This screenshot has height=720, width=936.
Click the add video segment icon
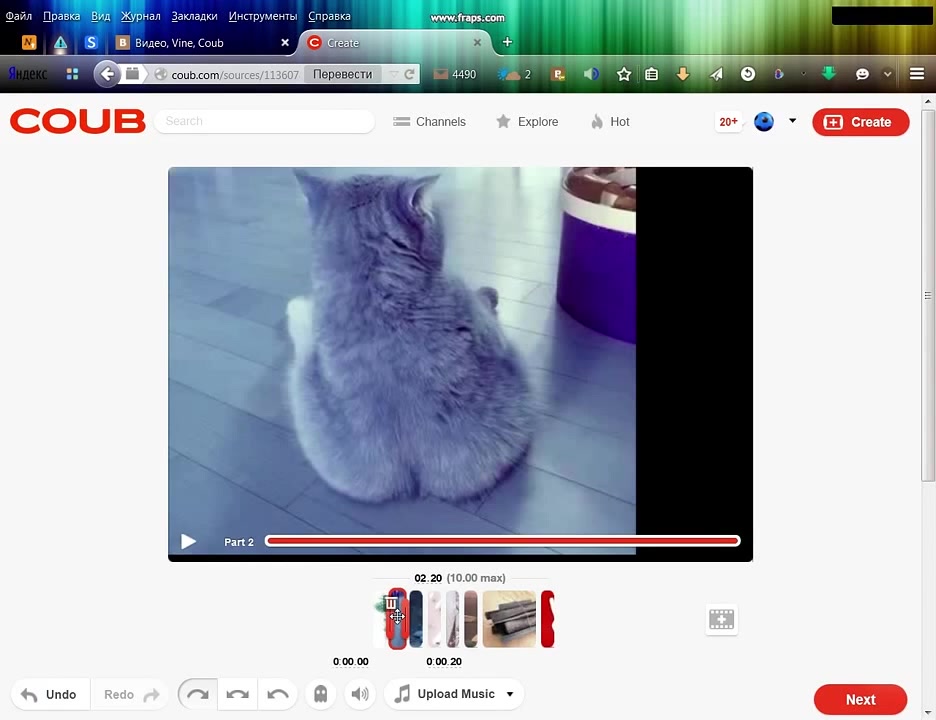721,619
